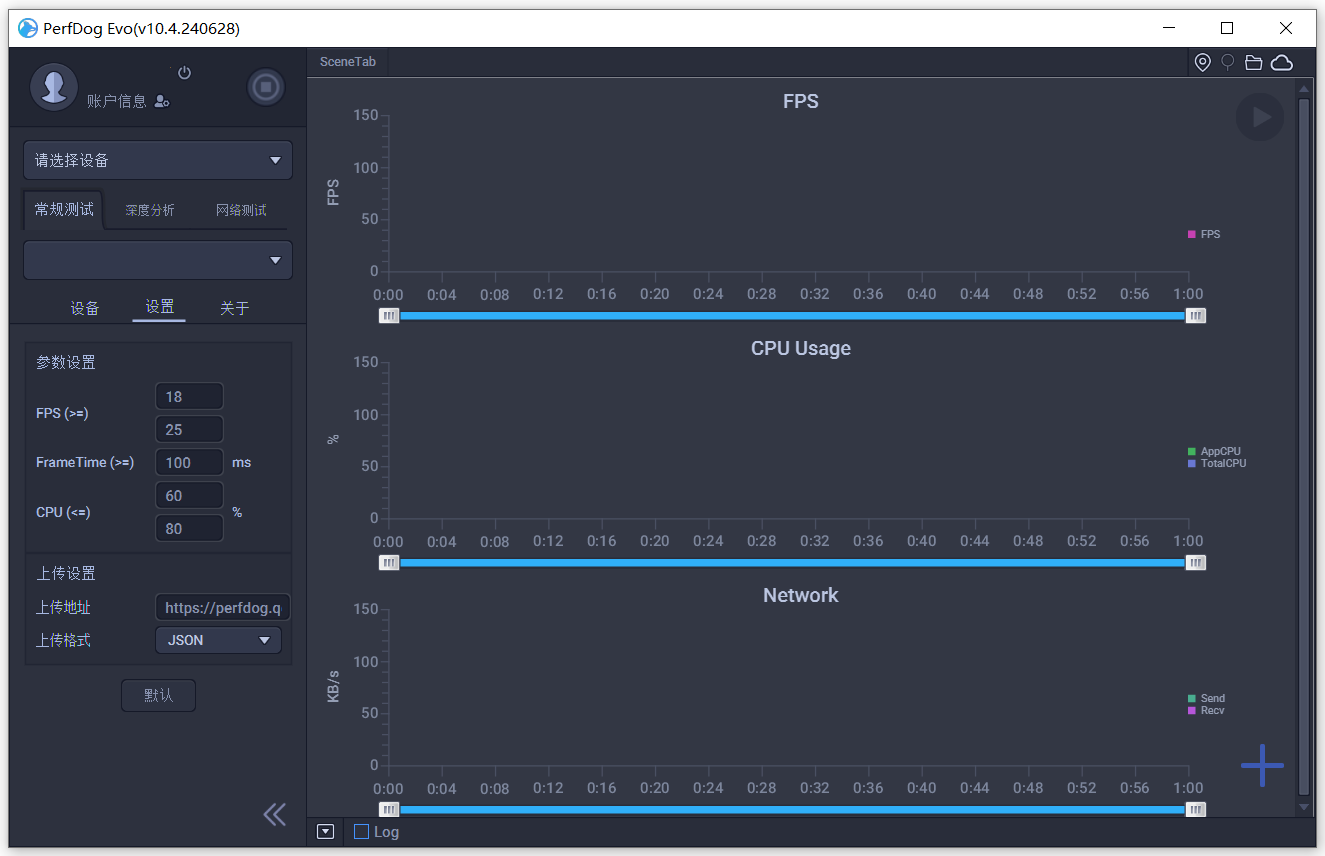Click the right handle of the Network range slider
This screenshot has height=856, width=1325.
click(1196, 810)
